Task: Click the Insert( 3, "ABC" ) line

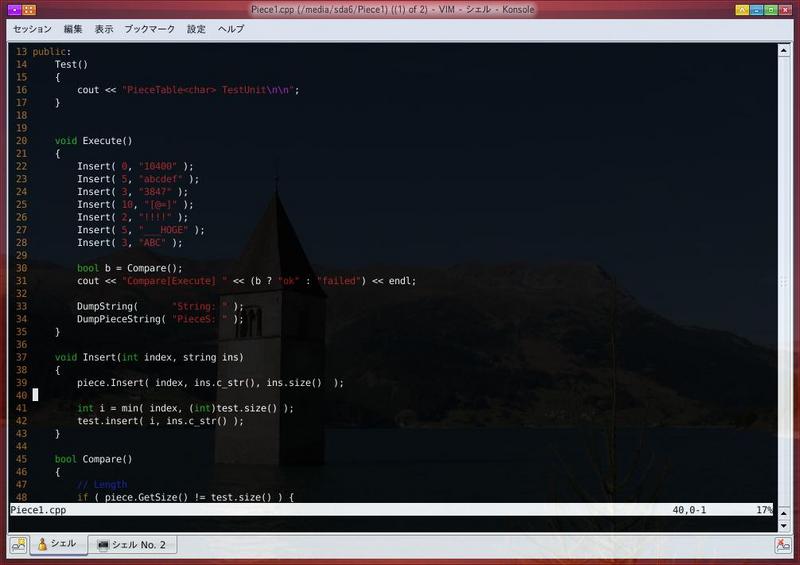Action: tap(130, 243)
